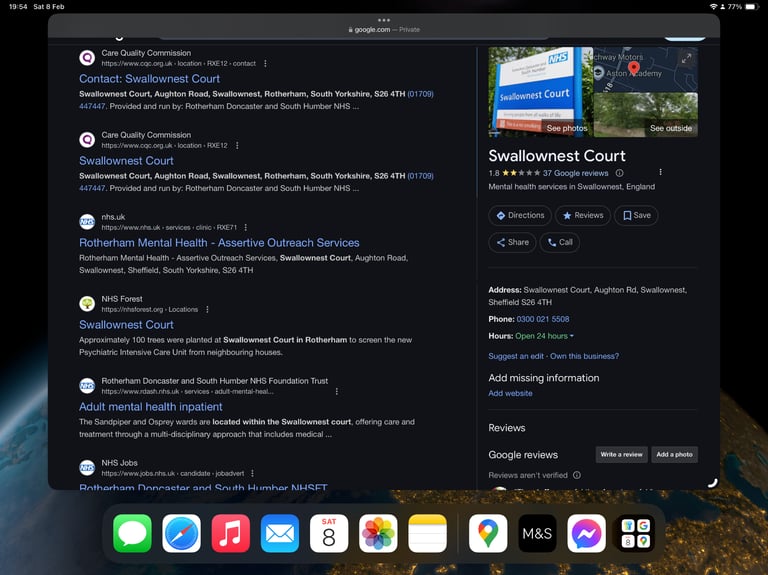The width and height of the screenshot is (768, 575).
Task: Open the Notes app in dock
Action: click(x=427, y=533)
